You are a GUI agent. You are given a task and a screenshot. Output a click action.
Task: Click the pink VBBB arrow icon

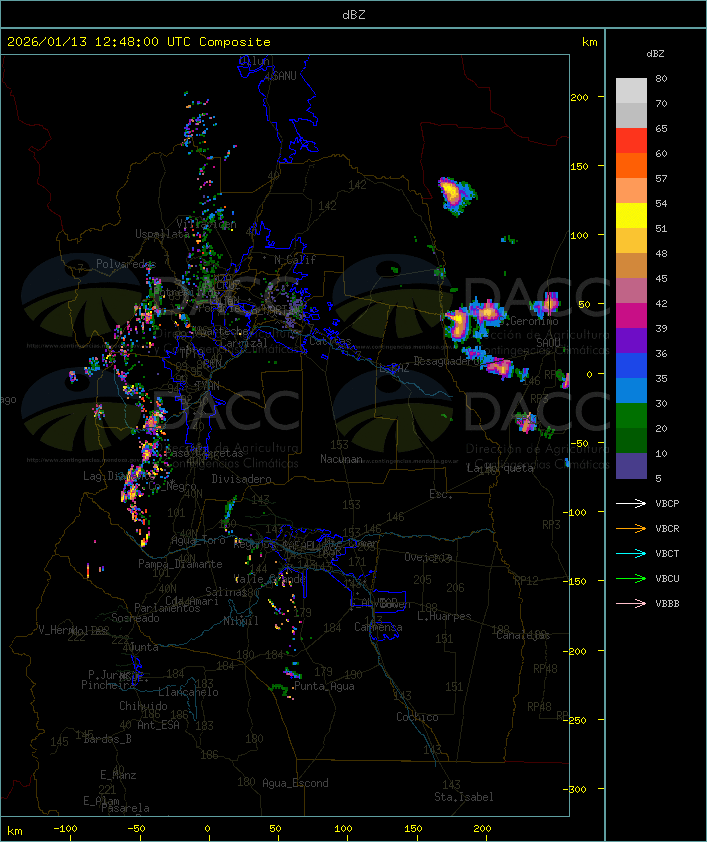coord(631,603)
